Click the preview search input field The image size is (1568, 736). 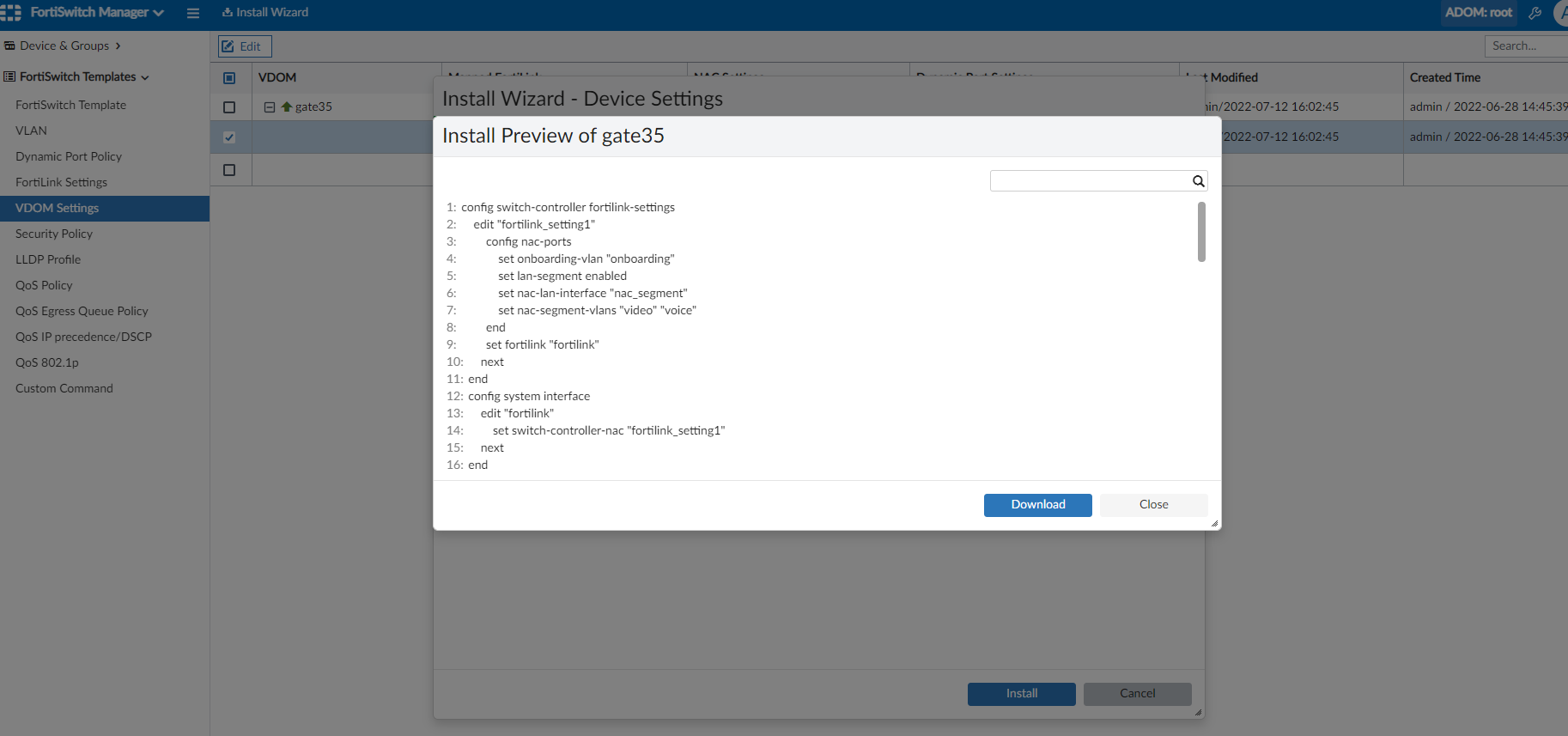pos(1090,181)
